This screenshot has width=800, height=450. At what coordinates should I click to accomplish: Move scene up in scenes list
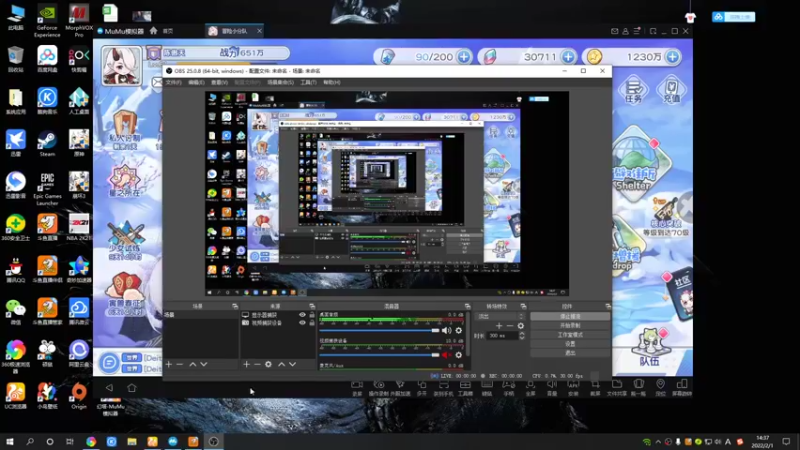192,364
